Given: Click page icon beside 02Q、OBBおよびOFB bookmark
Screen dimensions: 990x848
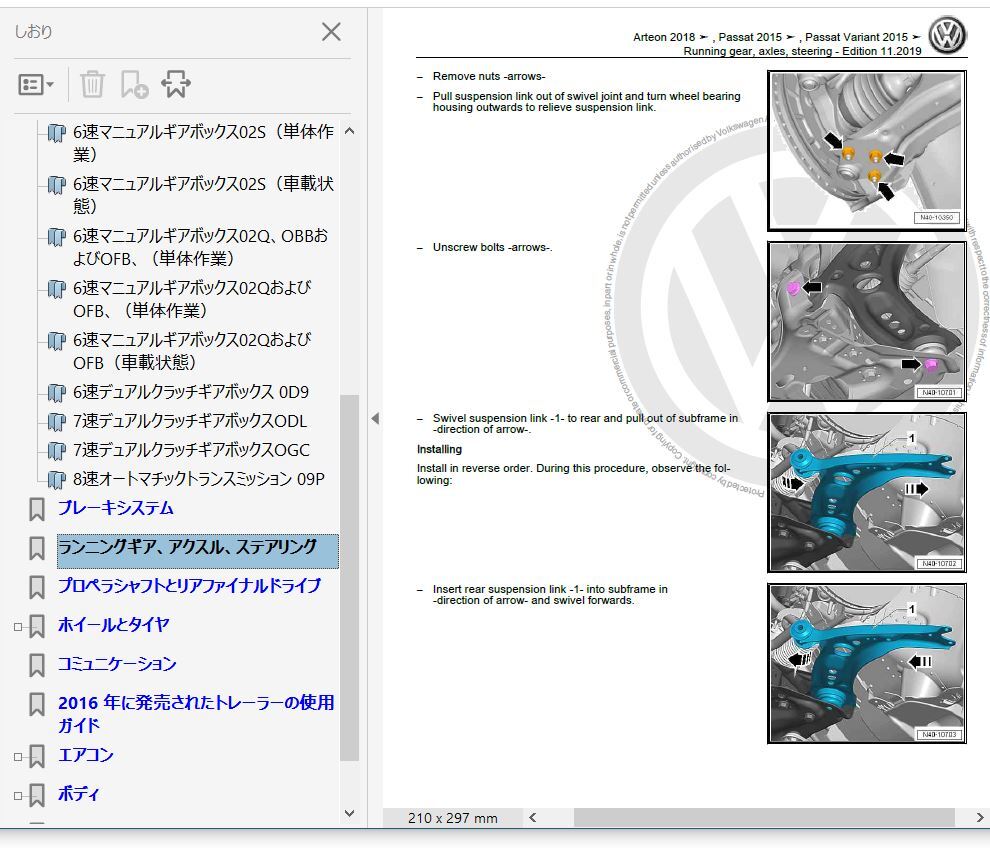Looking at the screenshot, I should (x=57, y=237).
